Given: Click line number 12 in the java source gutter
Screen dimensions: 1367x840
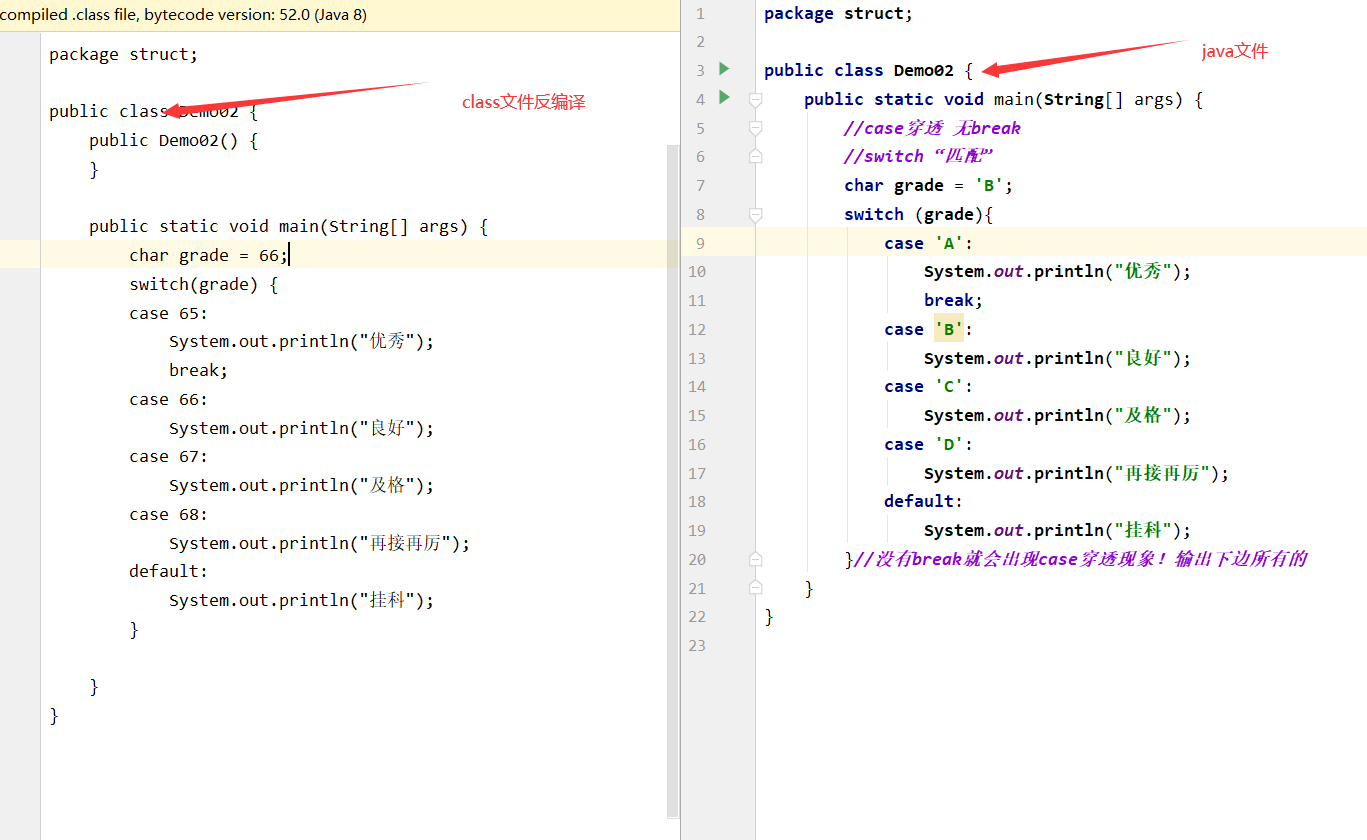Looking at the screenshot, I should (697, 329).
